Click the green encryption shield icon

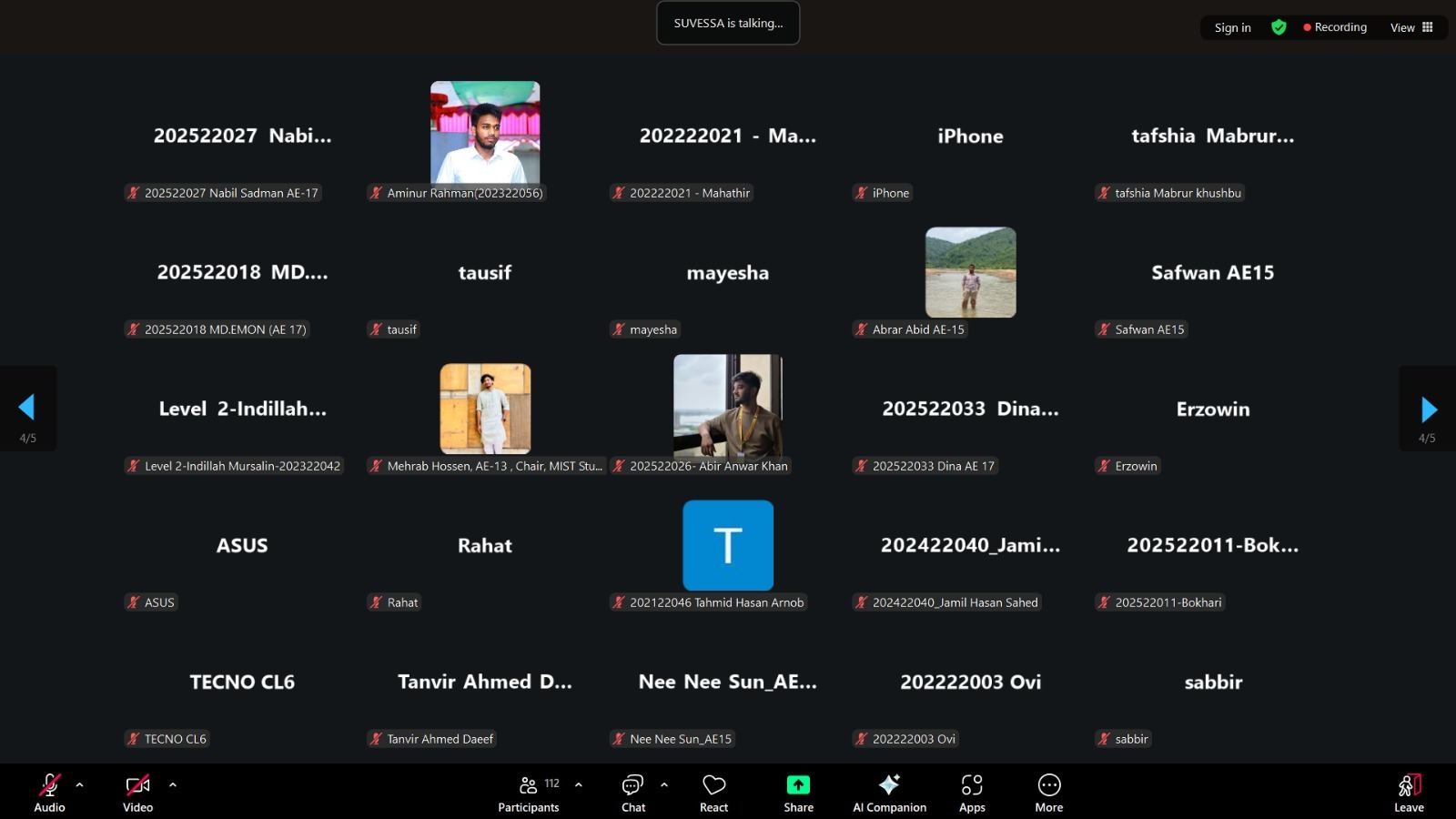[x=1279, y=27]
